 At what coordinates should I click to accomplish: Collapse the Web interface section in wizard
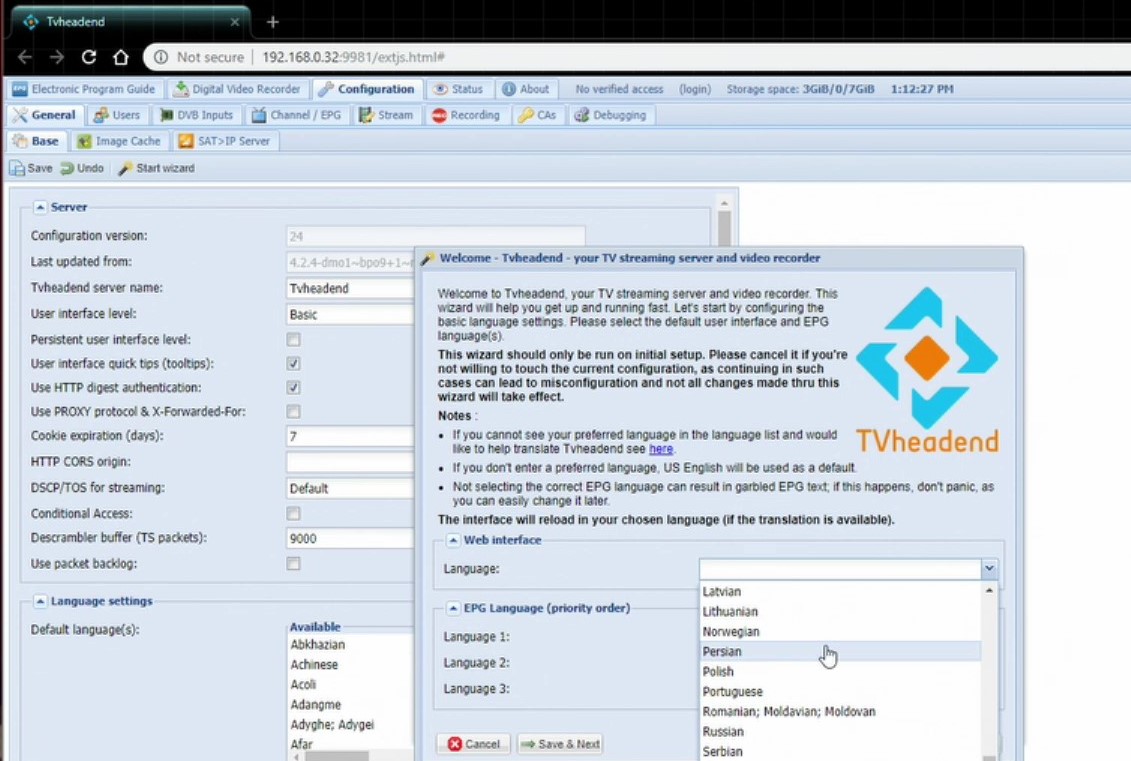tap(453, 540)
